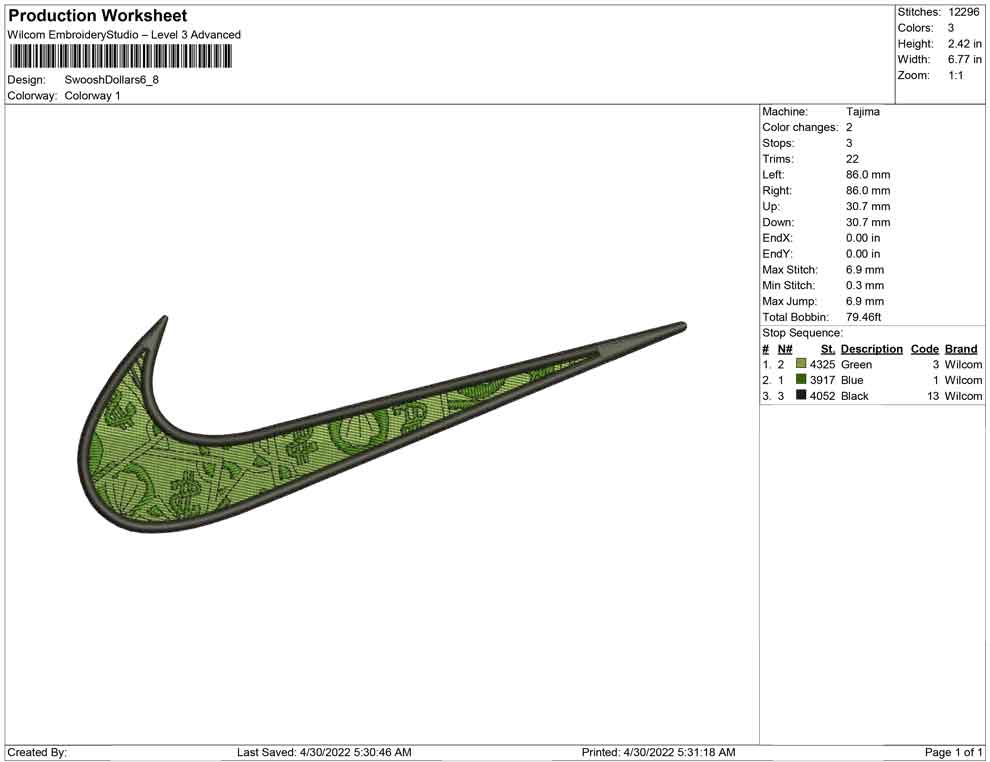Click the 'St.' column header
Screen dimensions: 990x762
828,349
